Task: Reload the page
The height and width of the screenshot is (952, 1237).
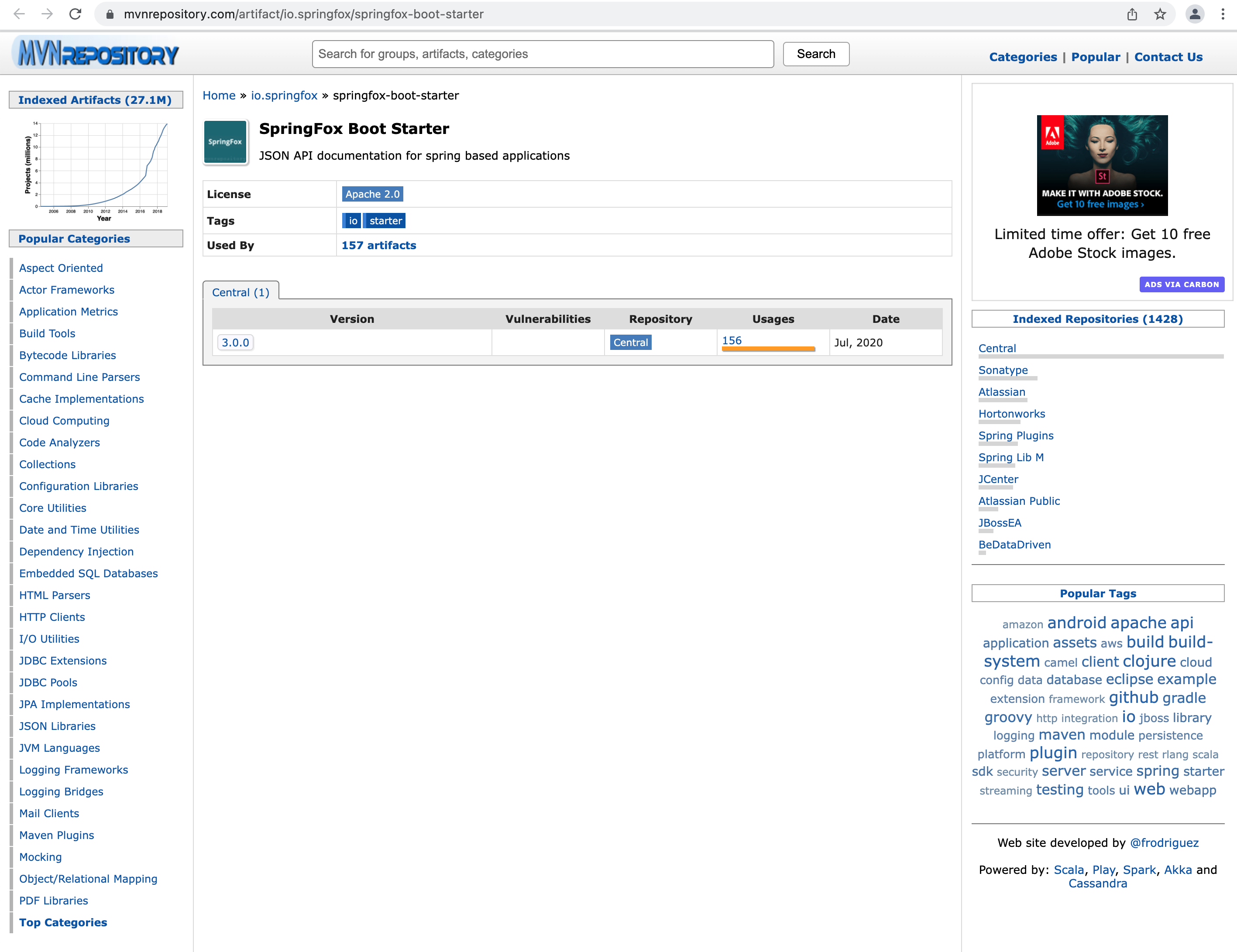Action: pos(76,14)
